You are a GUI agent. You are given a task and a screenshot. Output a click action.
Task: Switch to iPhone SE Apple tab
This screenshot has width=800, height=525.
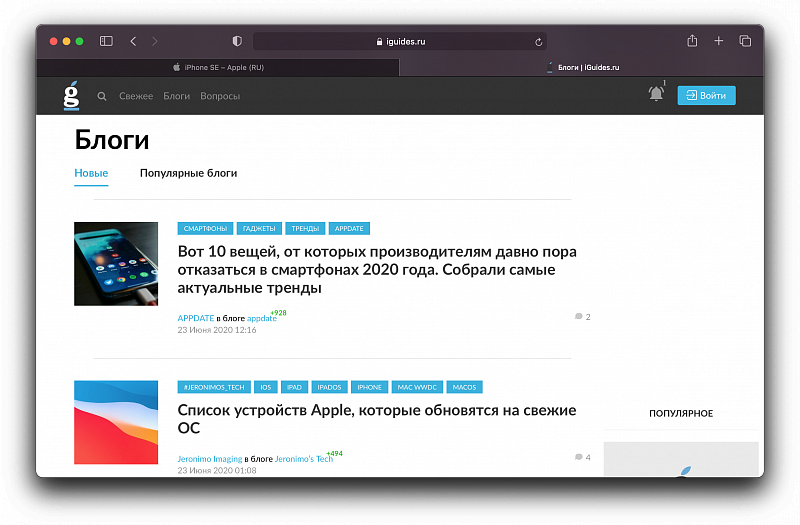click(x=217, y=67)
